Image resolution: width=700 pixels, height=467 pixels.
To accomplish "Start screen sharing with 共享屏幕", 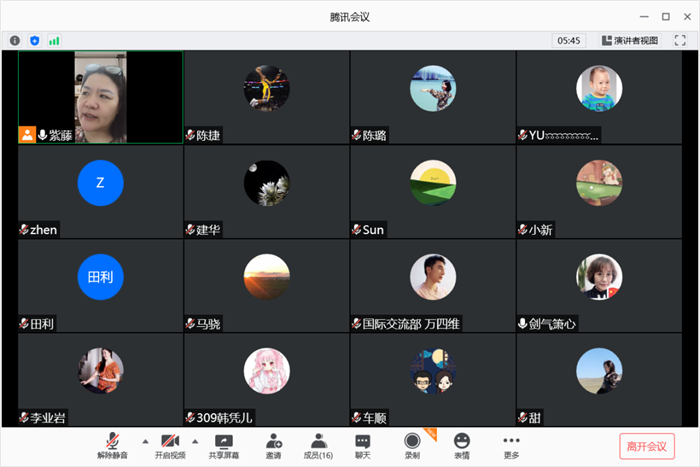I will [x=223, y=444].
